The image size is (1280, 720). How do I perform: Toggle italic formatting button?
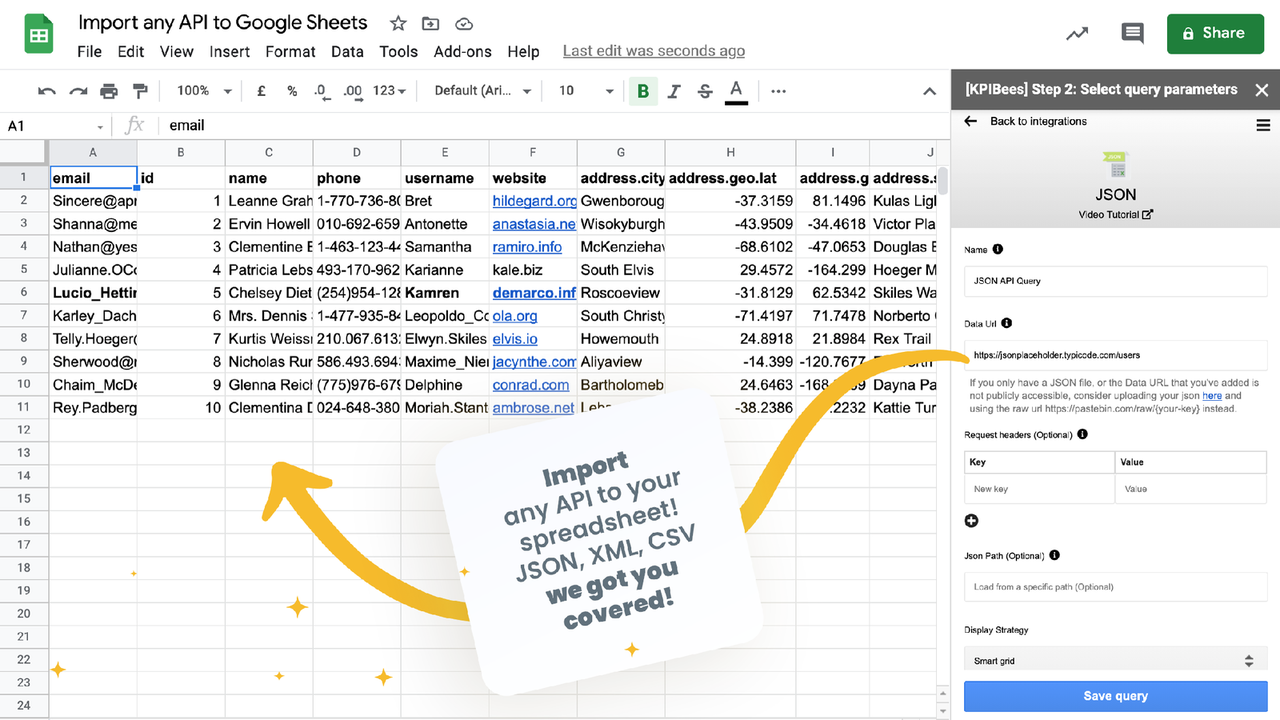(x=674, y=91)
